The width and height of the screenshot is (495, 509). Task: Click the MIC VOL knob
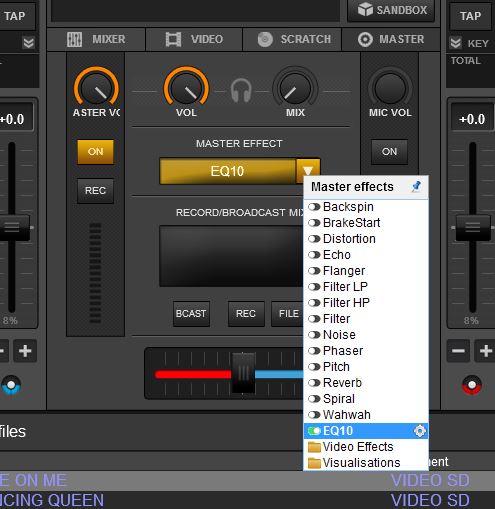point(390,88)
